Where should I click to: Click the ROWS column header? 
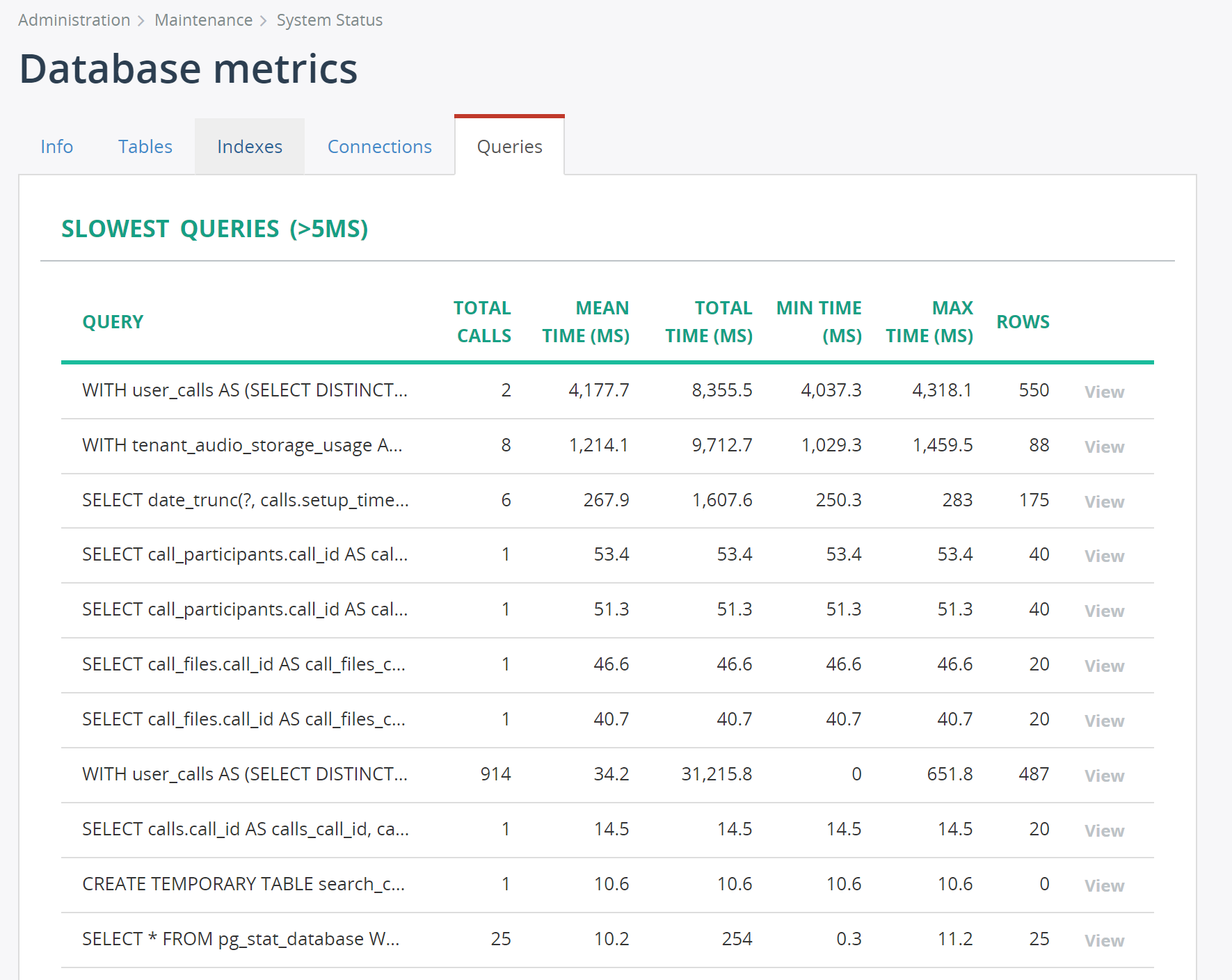(1023, 322)
